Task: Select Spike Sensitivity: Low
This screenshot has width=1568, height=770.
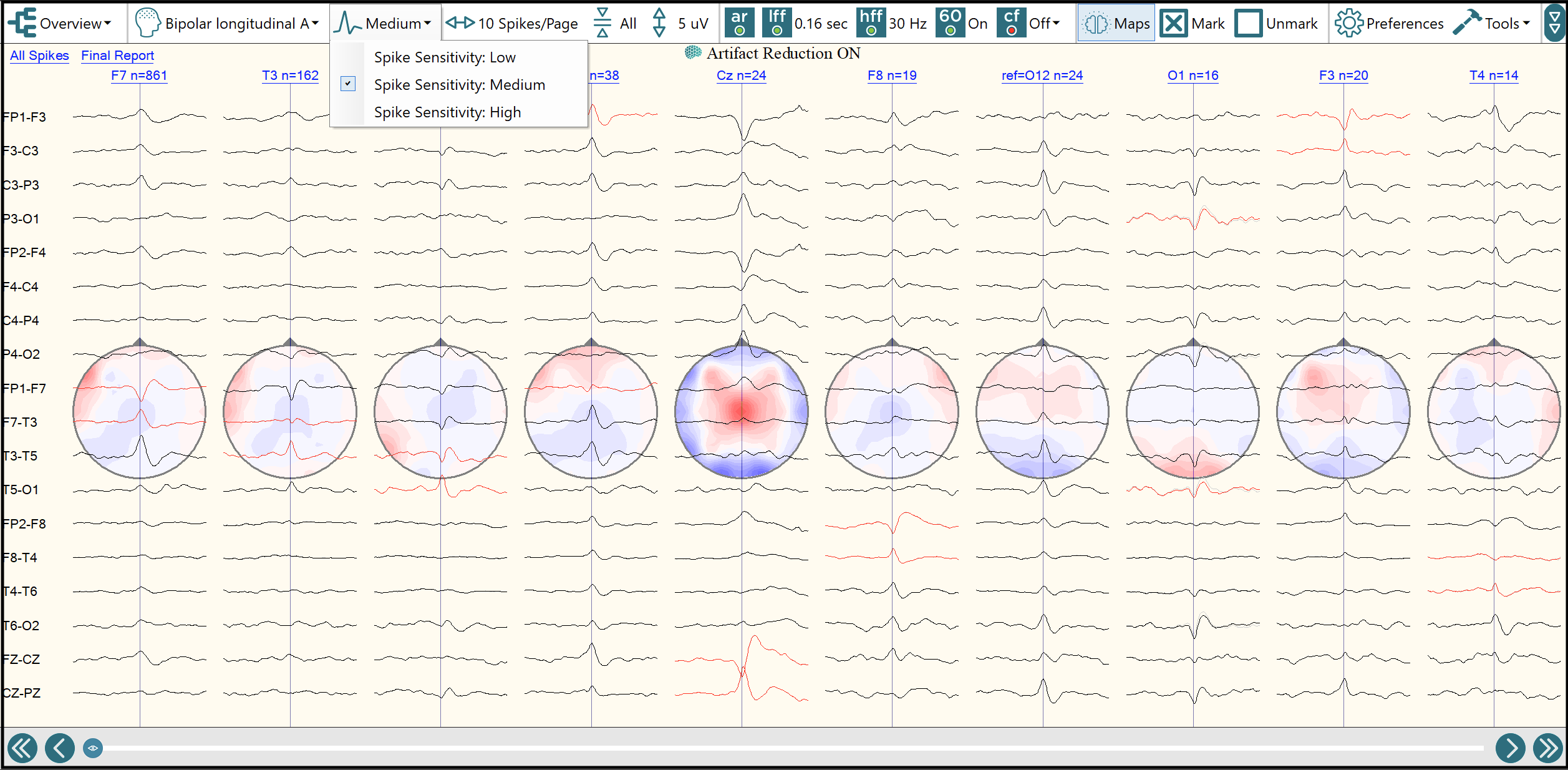Action: (x=445, y=57)
